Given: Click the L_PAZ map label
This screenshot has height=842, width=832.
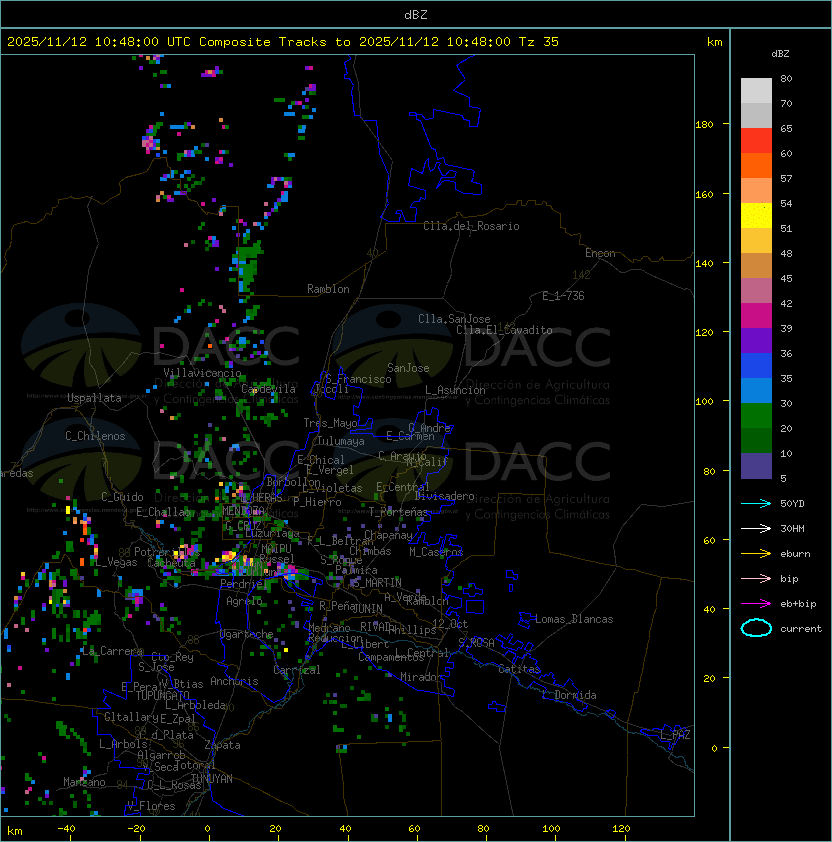Looking at the screenshot, I should (675, 735).
